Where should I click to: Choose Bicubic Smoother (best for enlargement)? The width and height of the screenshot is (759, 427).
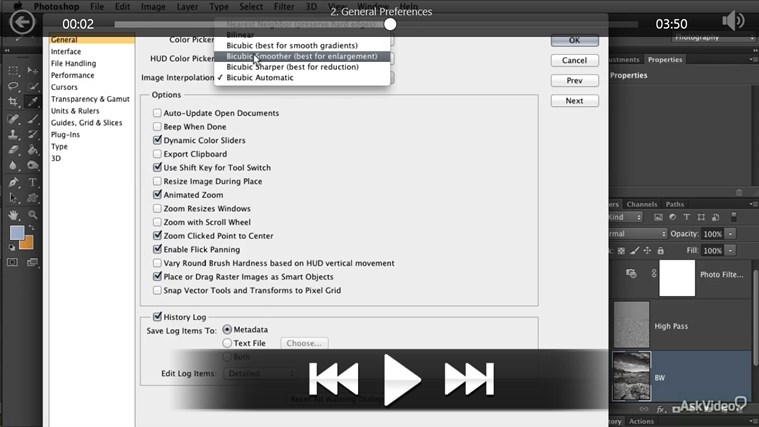click(302, 56)
